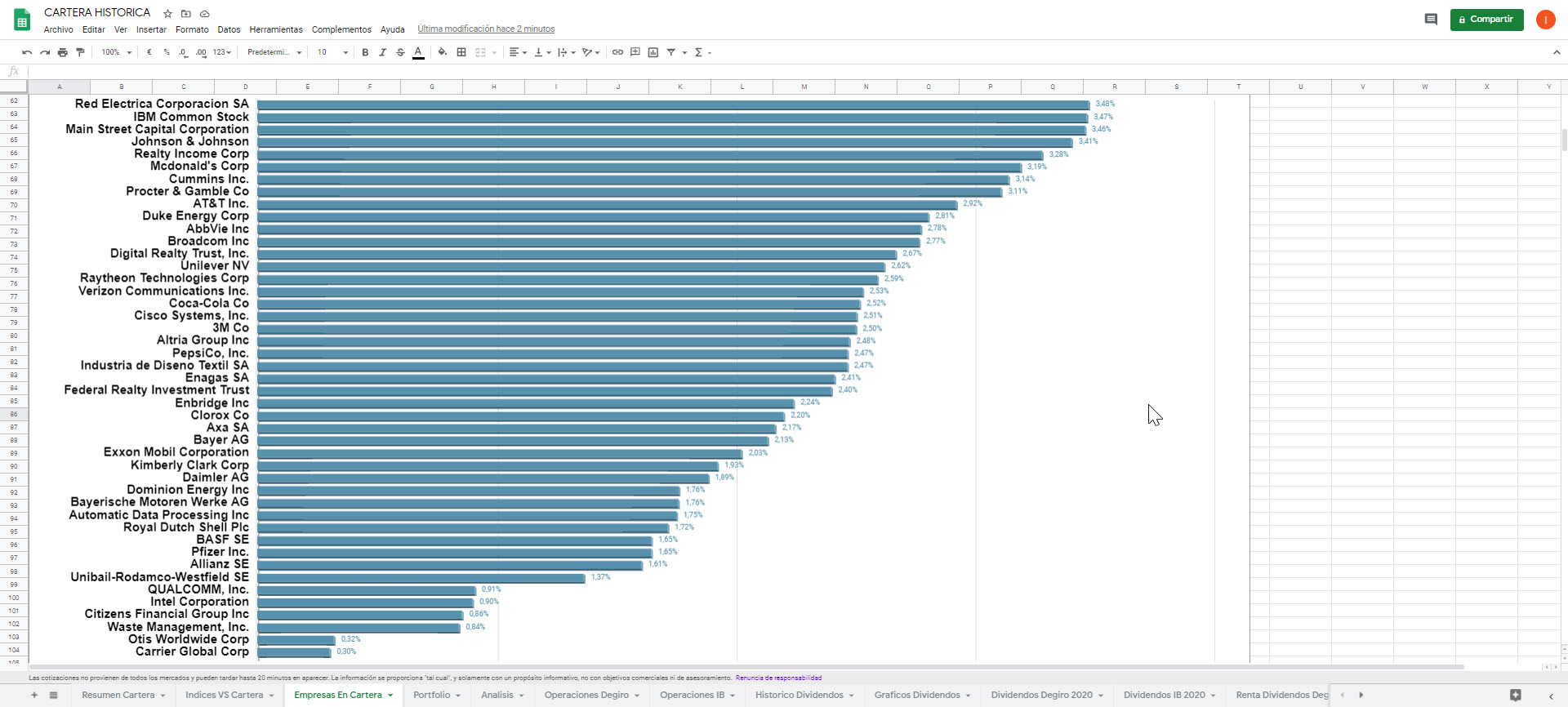Open the text color picker

click(x=418, y=52)
